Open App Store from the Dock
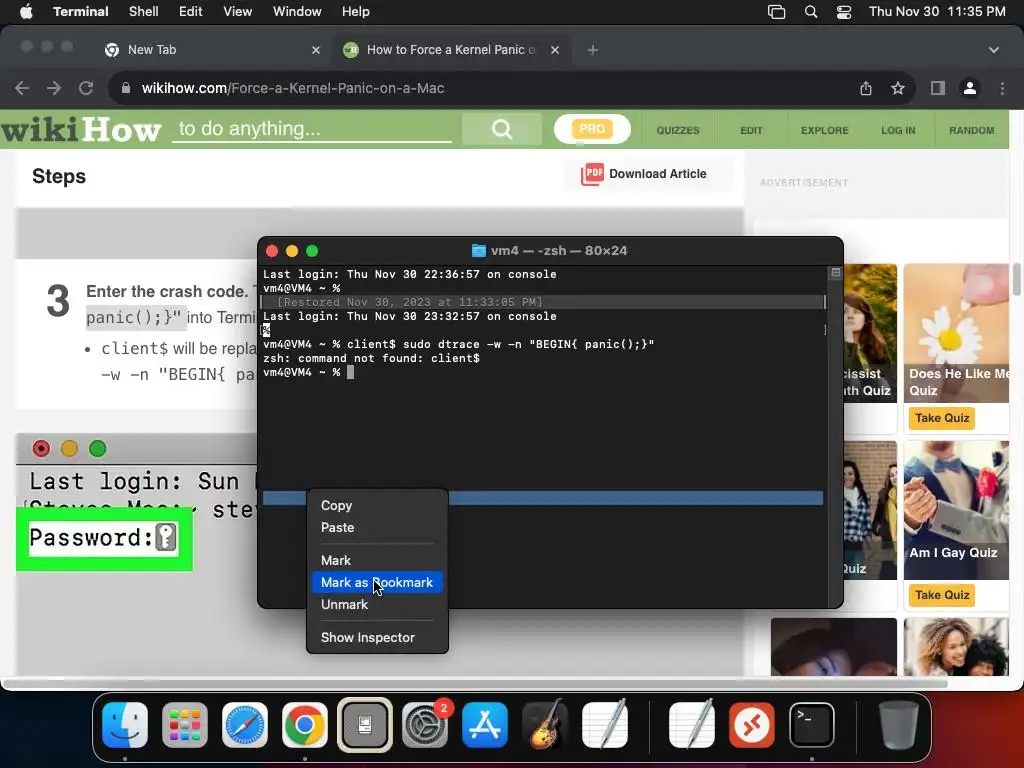Image resolution: width=1024 pixels, height=768 pixels. tap(485, 725)
